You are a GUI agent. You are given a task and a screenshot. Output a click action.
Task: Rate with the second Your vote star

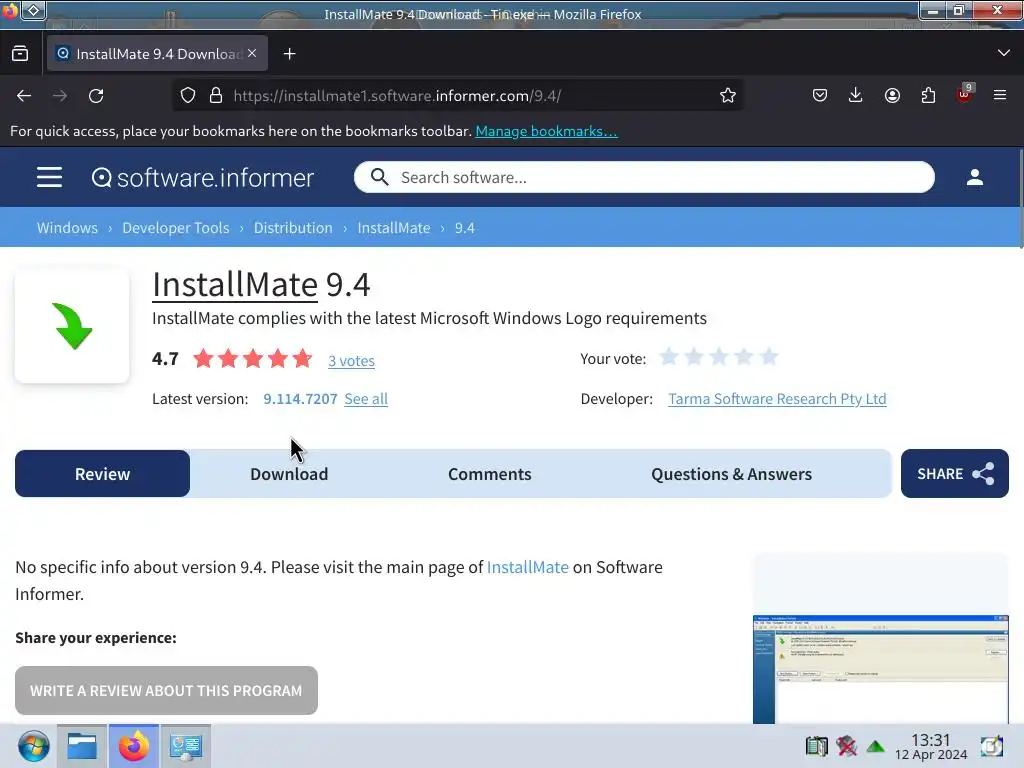(x=694, y=357)
